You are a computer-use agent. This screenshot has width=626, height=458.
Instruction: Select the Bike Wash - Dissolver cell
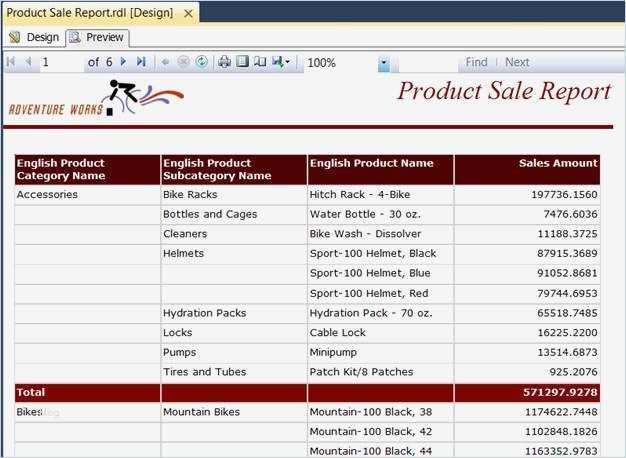tap(380, 234)
